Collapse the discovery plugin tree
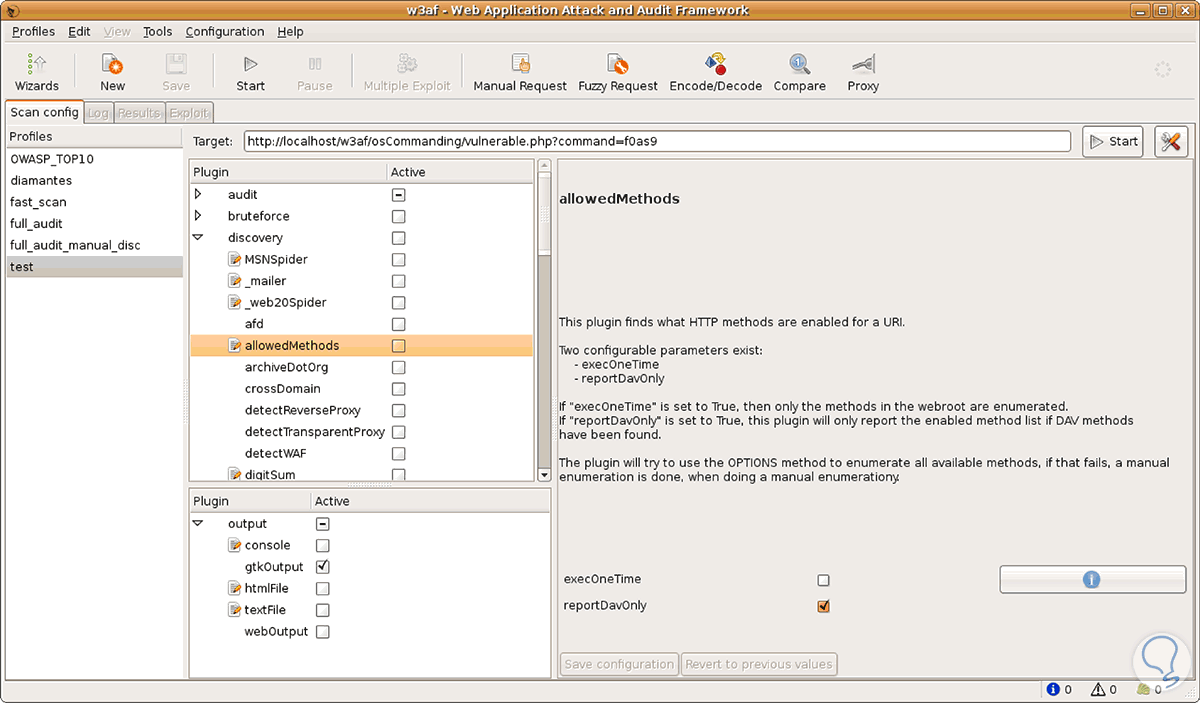 tap(198, 238)
